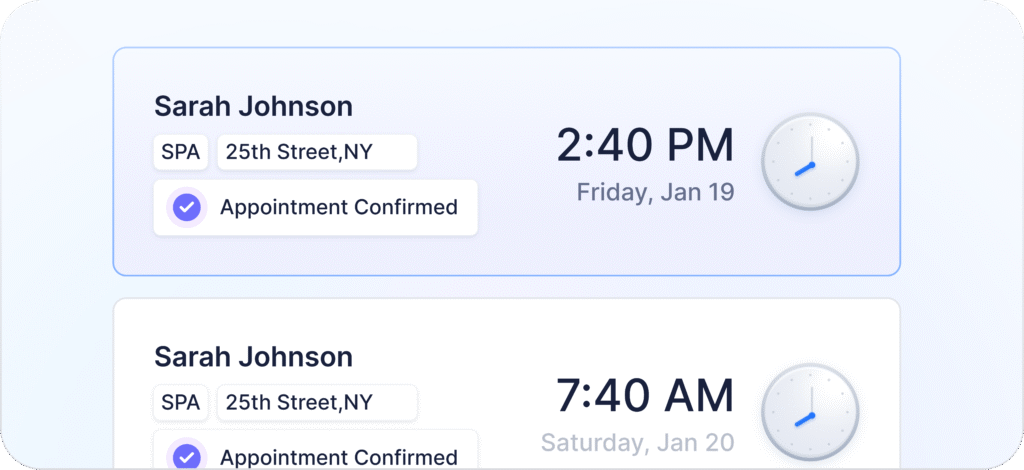Select the 7:40 AM time text

645,395
